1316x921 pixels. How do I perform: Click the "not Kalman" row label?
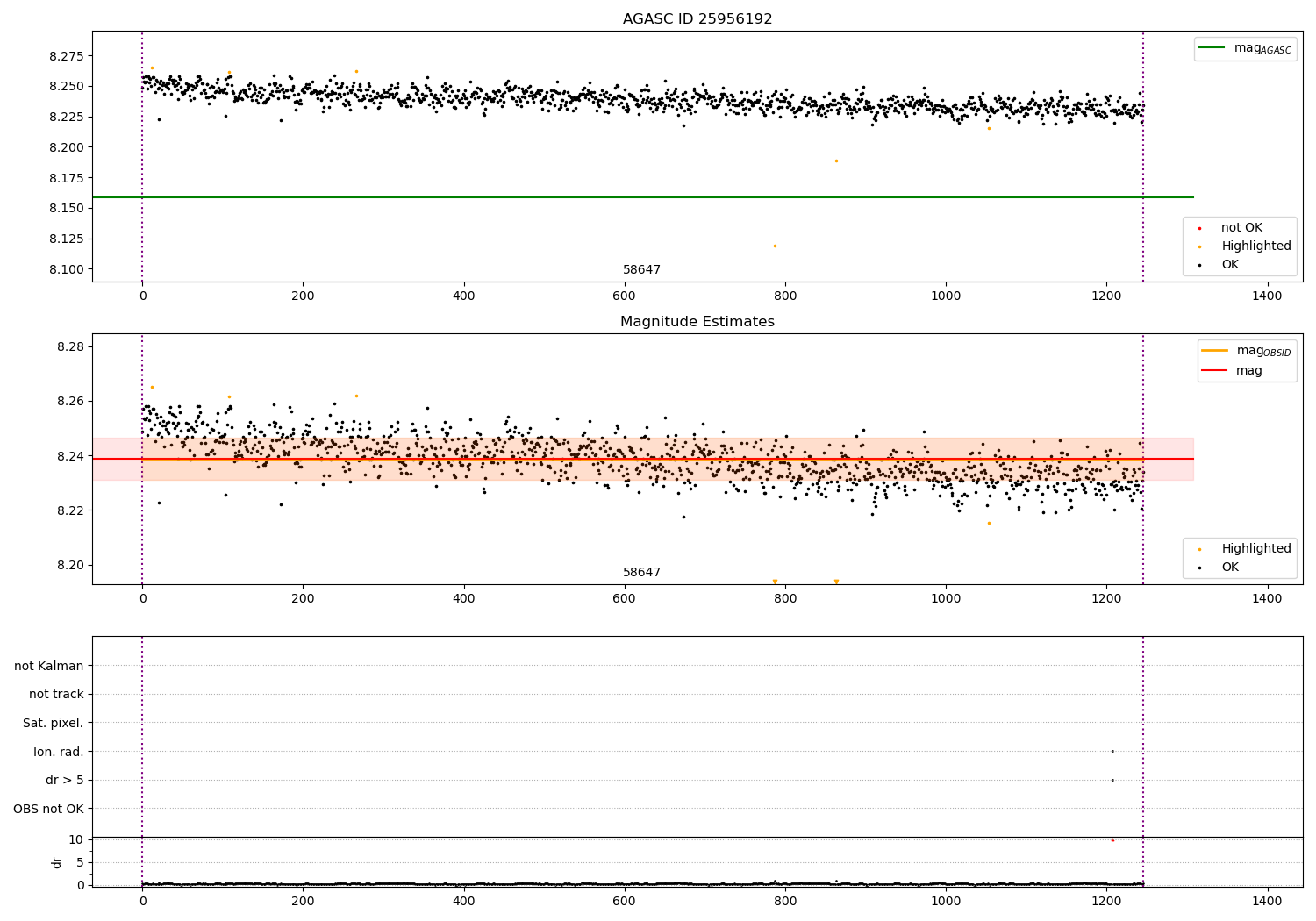[49, 666]
